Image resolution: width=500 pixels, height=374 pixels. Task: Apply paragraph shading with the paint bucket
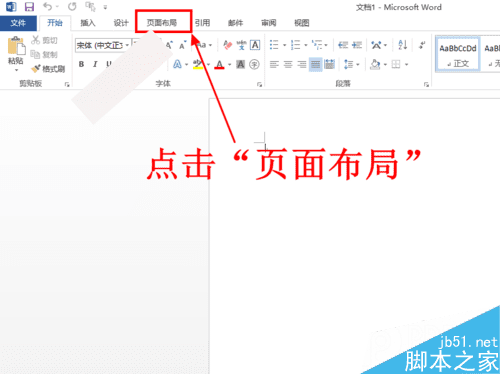click(375, 64)
